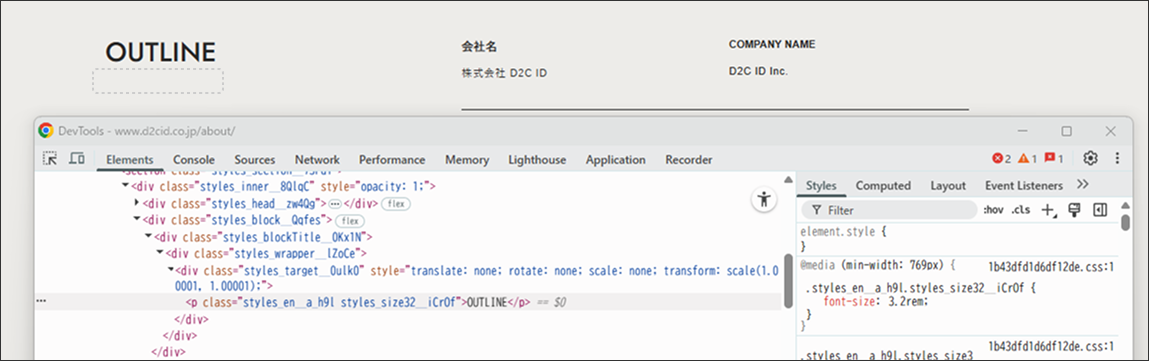The image size is (1149, 361).
Task: Open the Recorder tab
Action: (689, 160)
